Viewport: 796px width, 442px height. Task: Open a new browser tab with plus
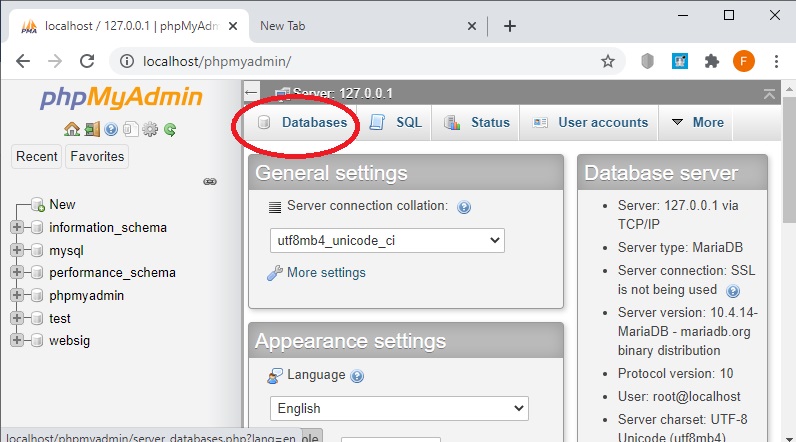coord(510,26)
